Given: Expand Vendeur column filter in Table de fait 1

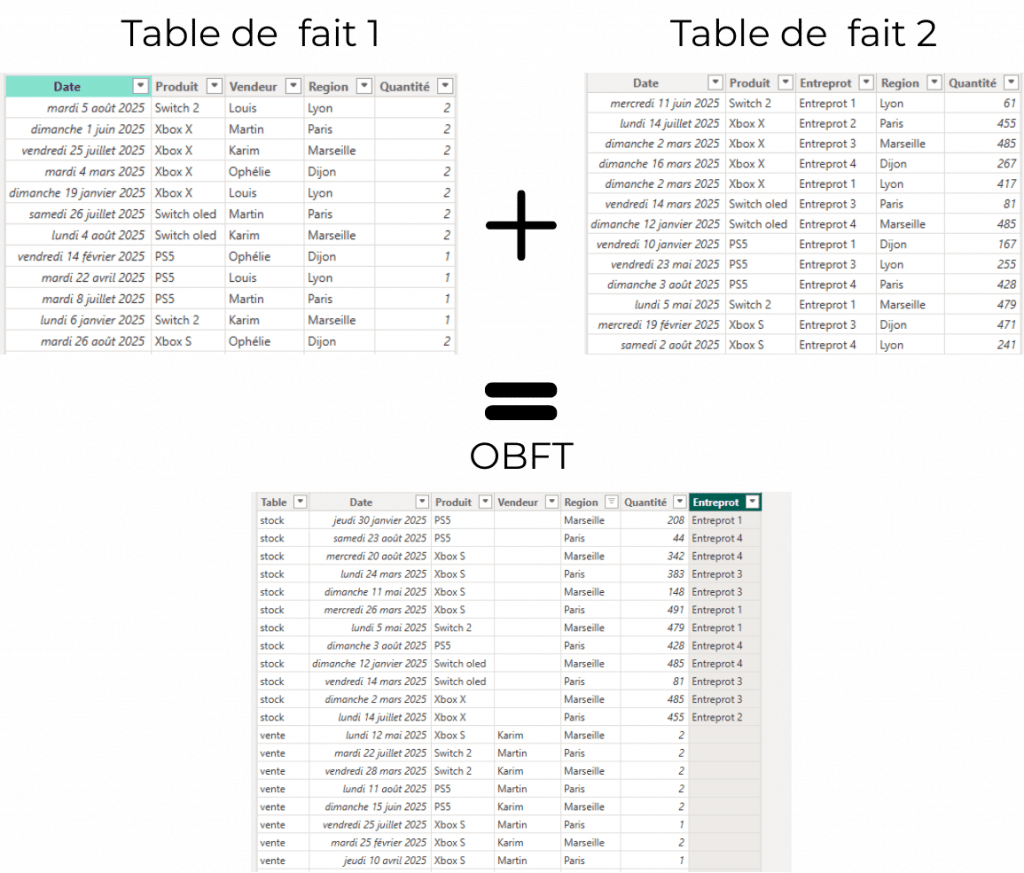Looking at the screenshot, I should coord(292,87).
